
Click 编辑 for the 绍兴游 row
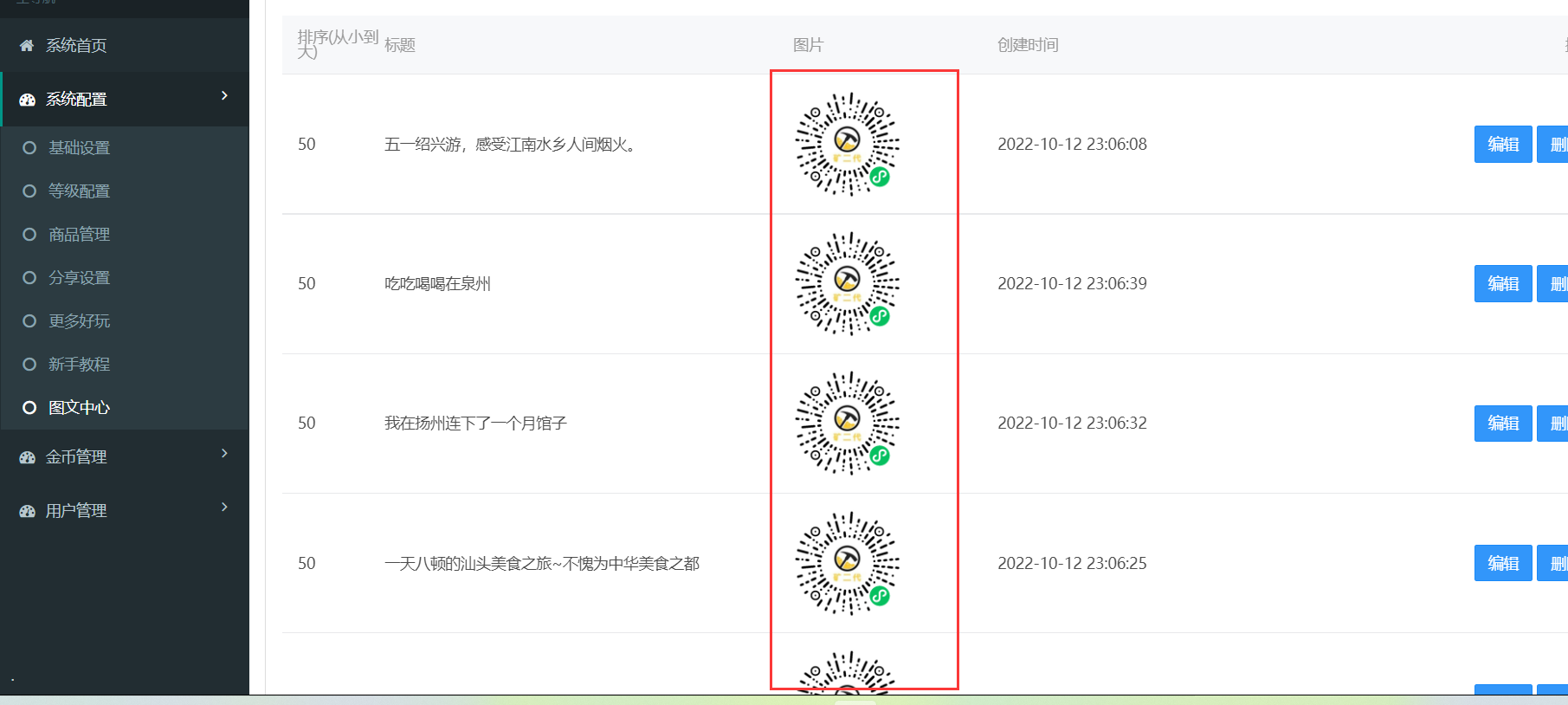coord(1503,145)
